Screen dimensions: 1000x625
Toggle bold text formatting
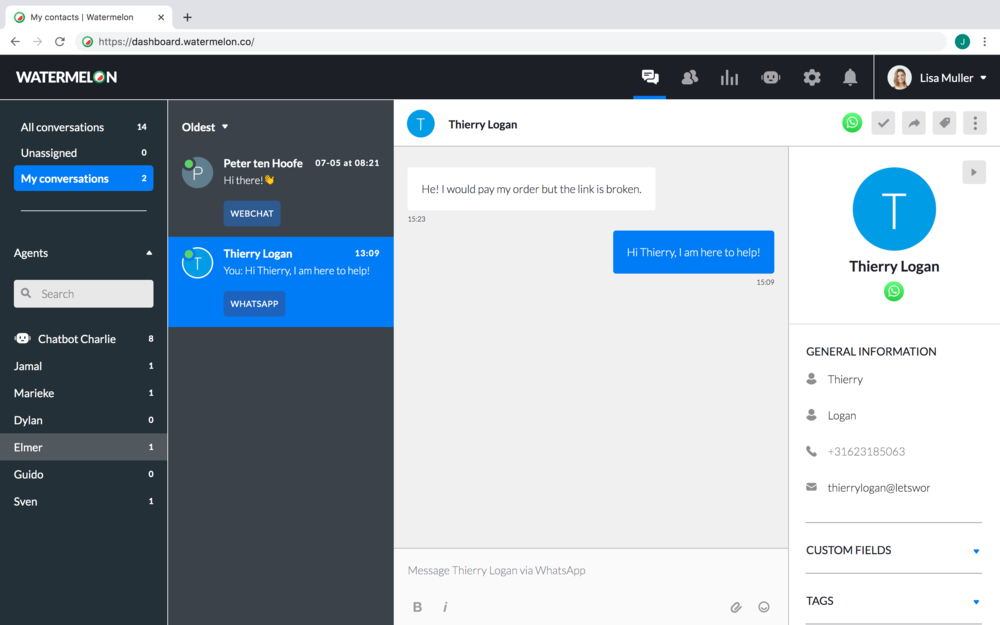click(x=418, y=607)
